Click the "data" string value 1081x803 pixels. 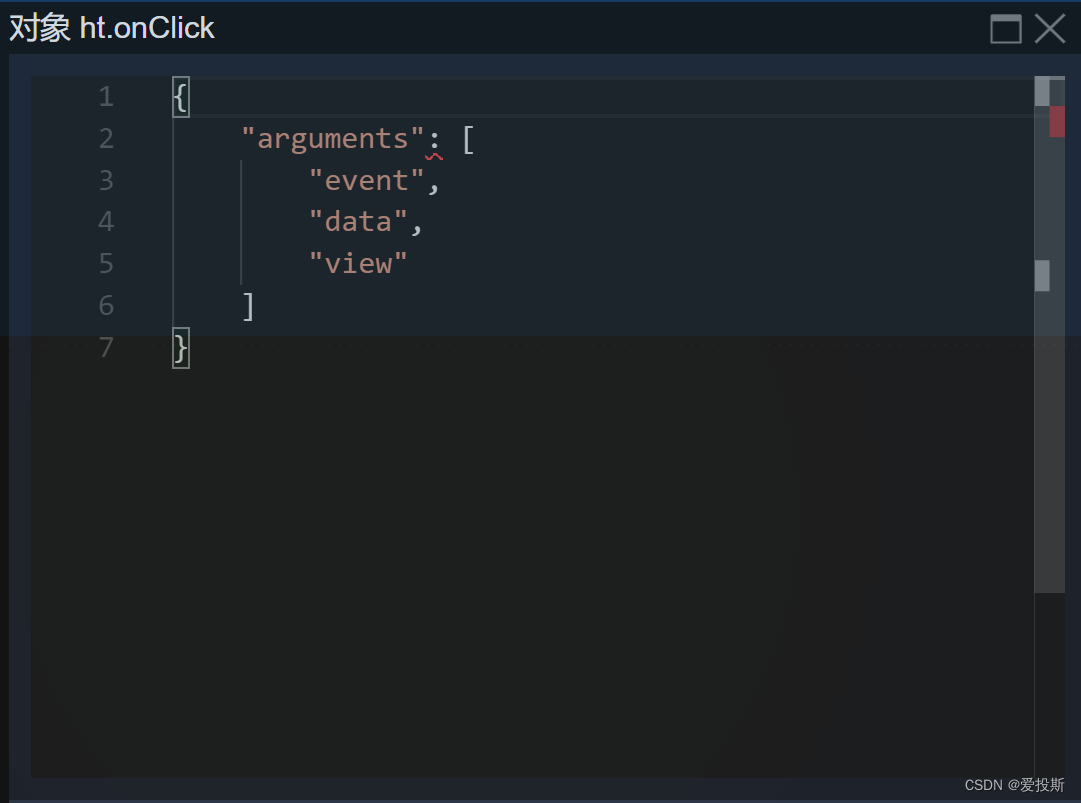tap(358, 222)
